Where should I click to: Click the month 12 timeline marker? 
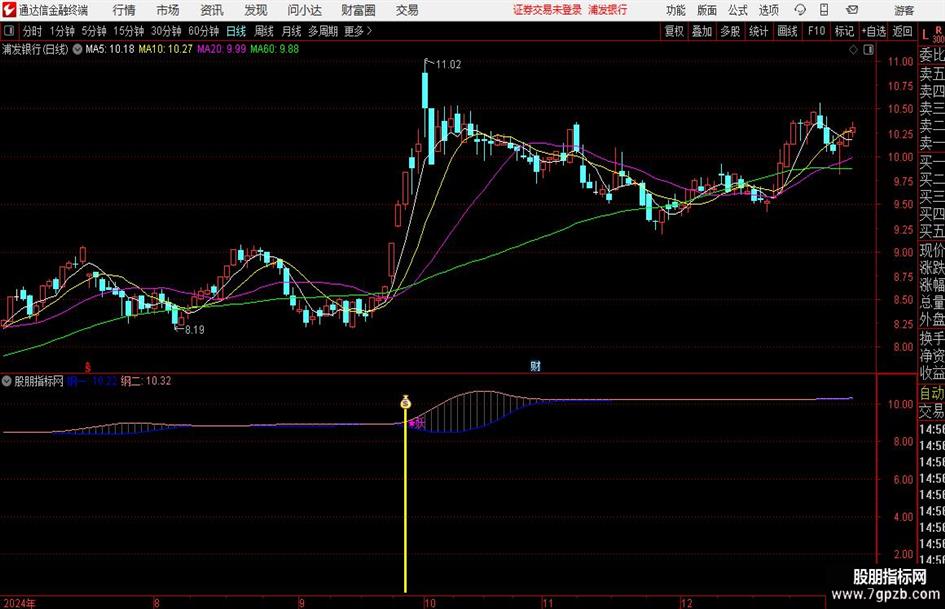[686, 603]
